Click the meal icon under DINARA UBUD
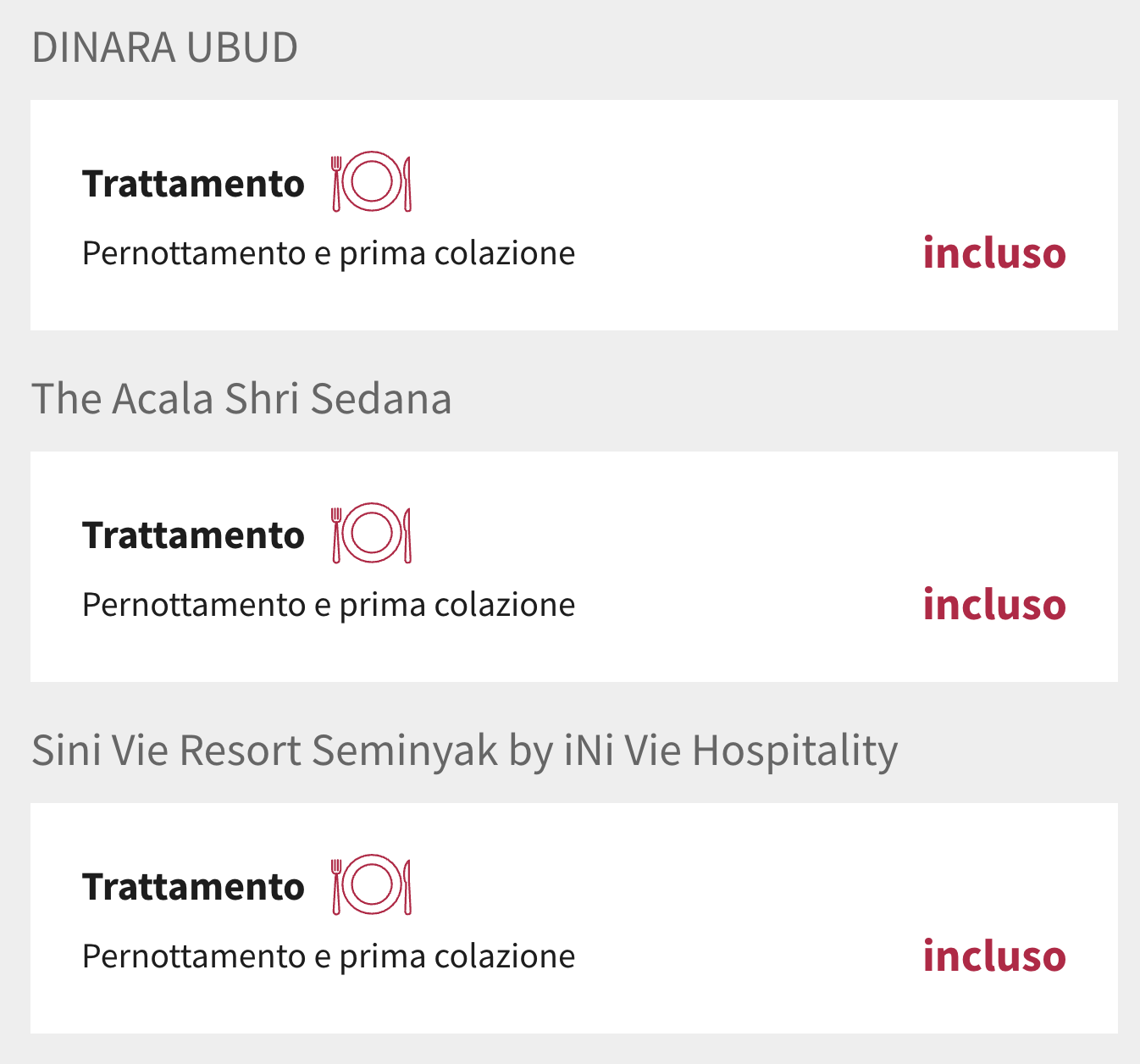The image size is (1140, 1064). tap(371, 182)
